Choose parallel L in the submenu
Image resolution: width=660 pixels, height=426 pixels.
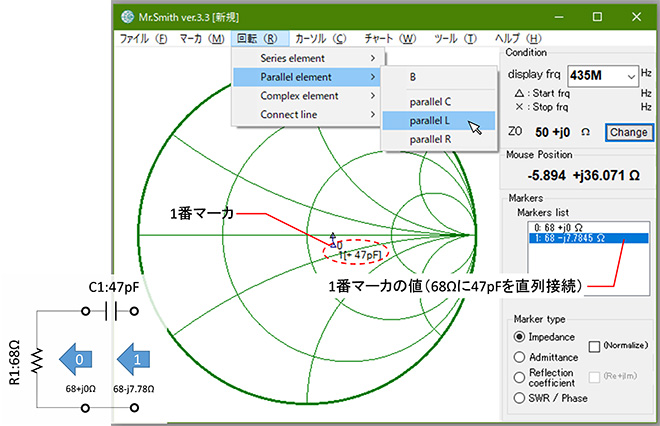pos(439,120)
